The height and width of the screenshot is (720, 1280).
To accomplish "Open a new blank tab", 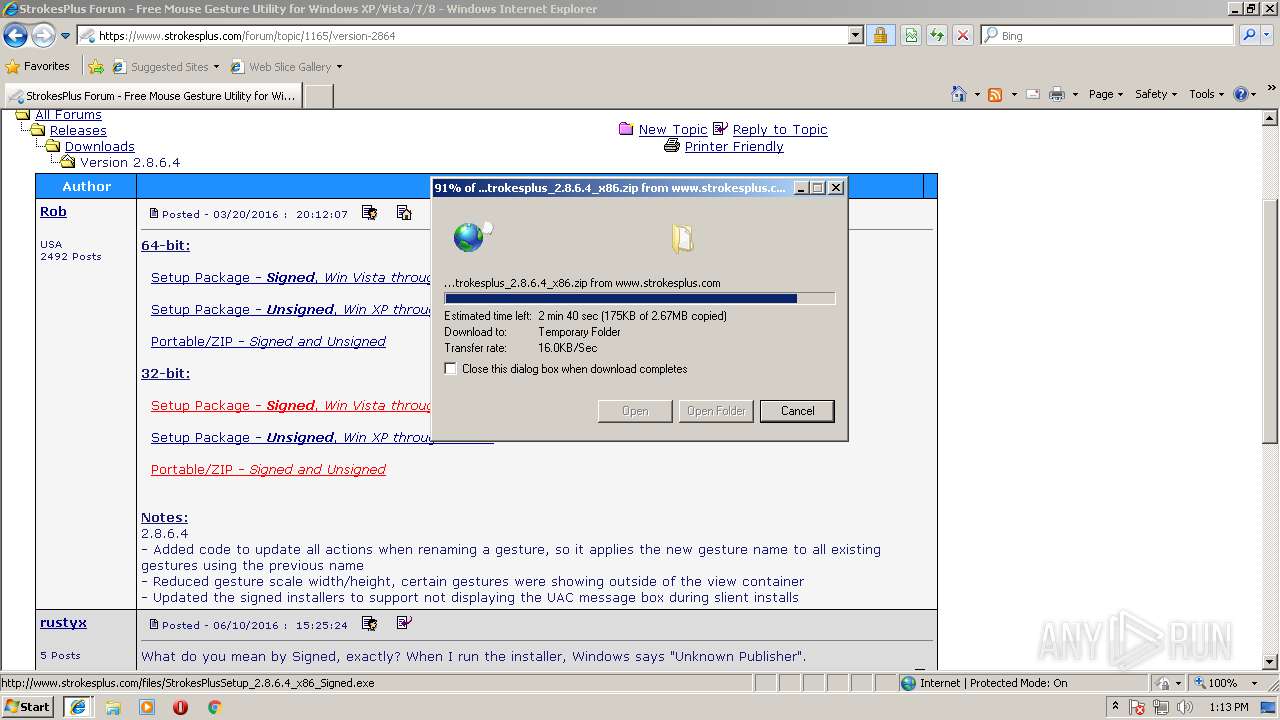I will pos(318,96).
